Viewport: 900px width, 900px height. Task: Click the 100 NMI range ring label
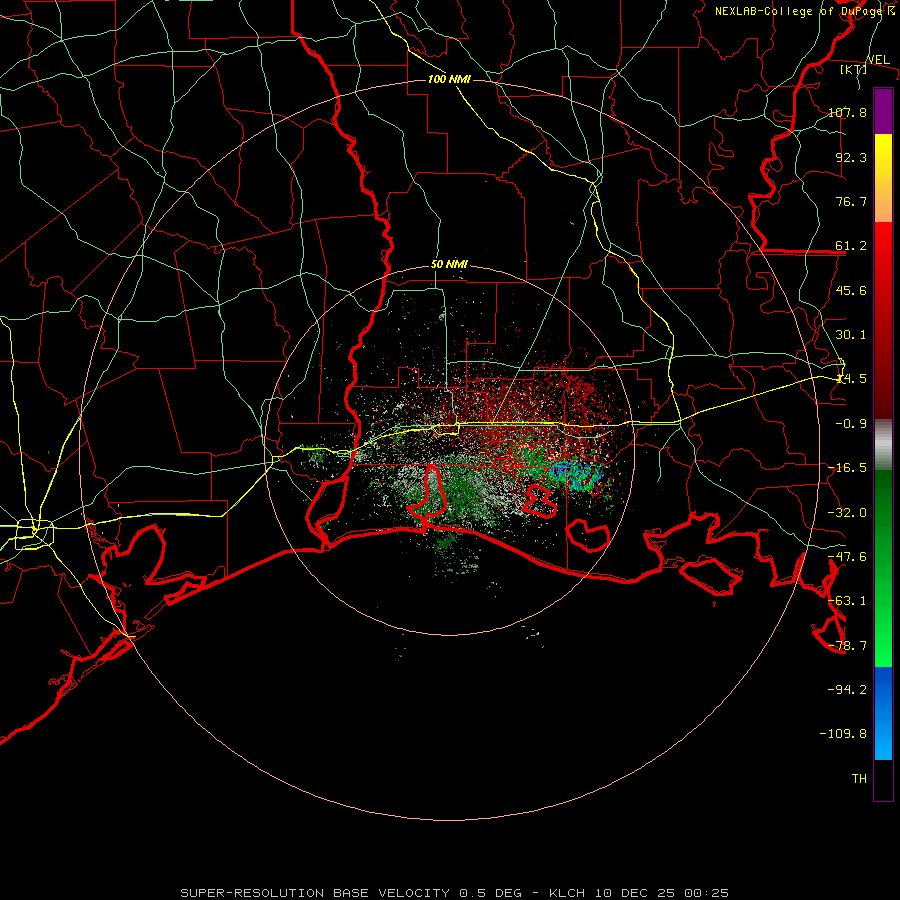[x=449, y=79]
